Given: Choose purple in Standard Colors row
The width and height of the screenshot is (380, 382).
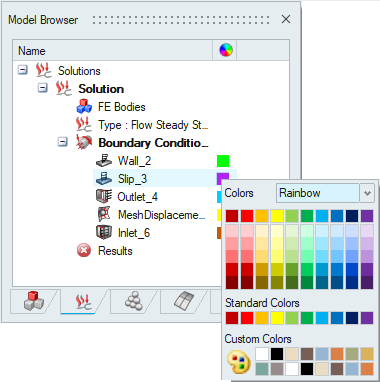Looking at the screenshot, I should pyautogui.click(x=367, y=318).
